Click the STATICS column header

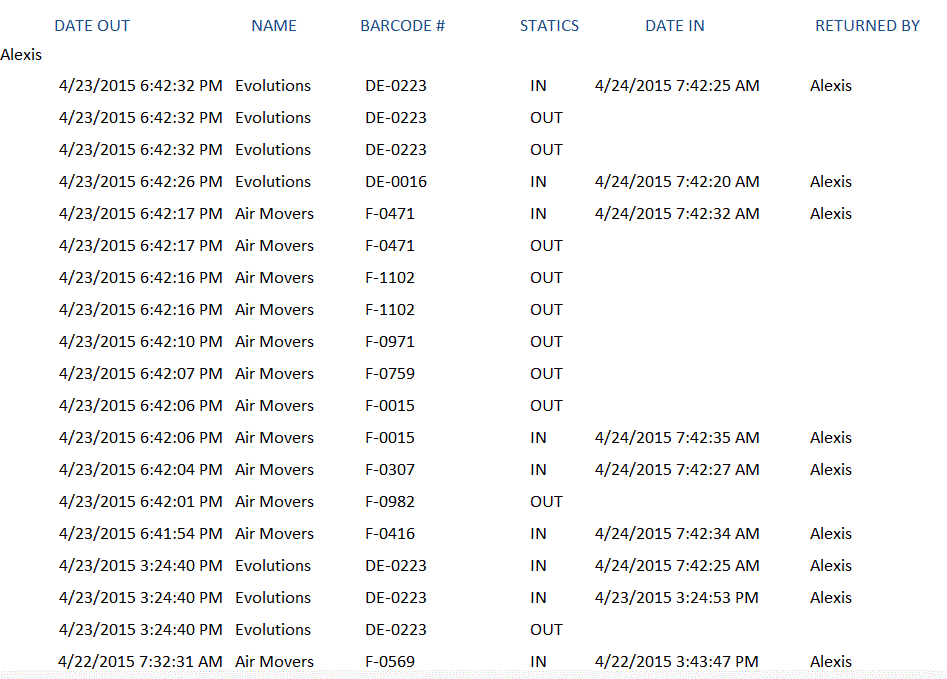pos(549,26)
